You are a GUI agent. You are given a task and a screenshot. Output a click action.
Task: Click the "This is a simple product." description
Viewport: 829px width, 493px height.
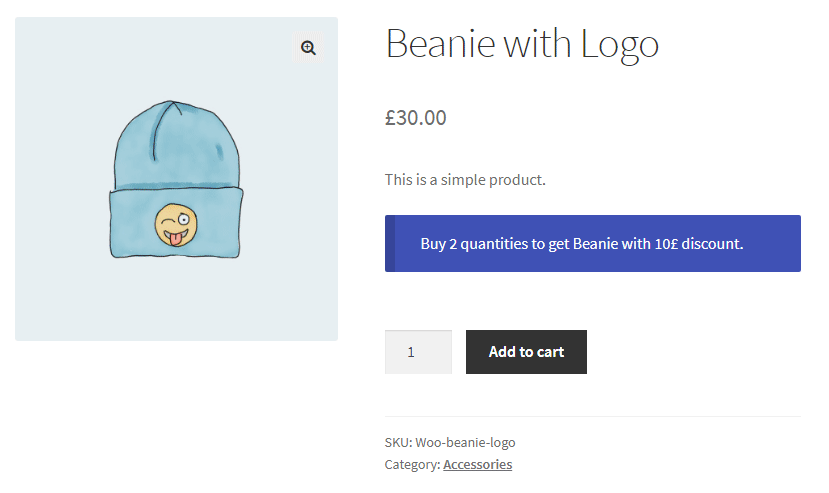(x=465, y=180)
